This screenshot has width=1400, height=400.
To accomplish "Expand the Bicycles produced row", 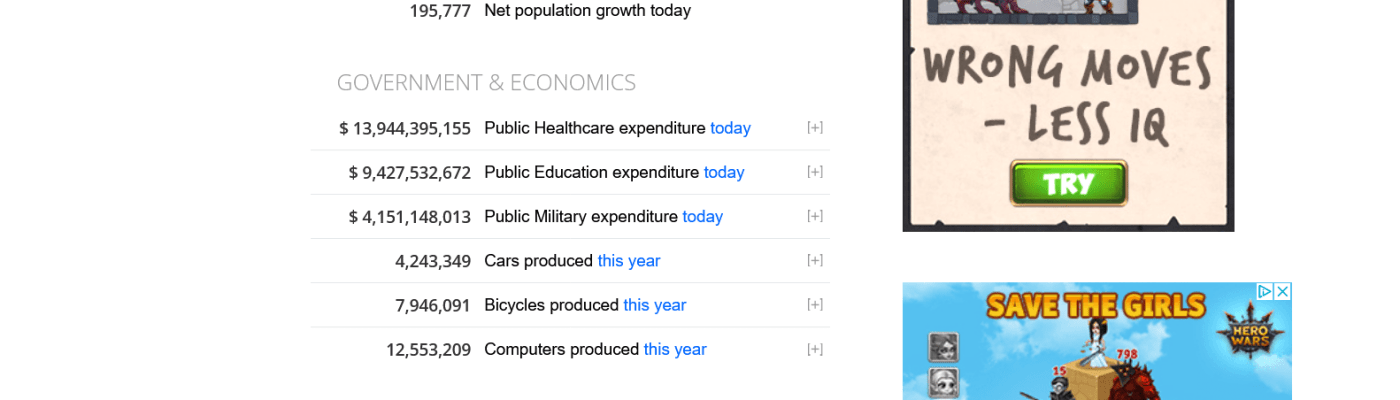I will click(x=815, y=305).
